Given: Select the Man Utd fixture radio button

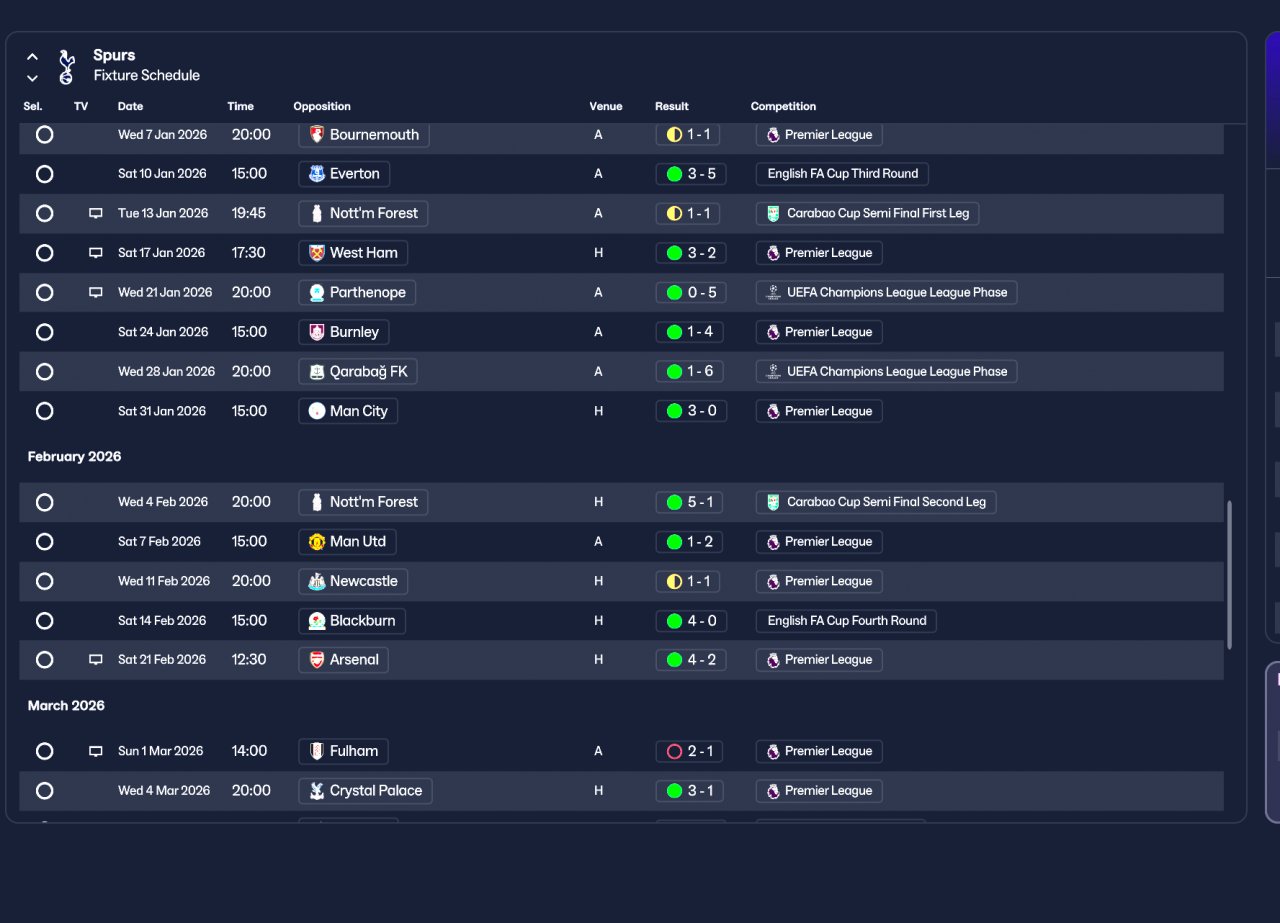Looking at the screenshot, I should click(44, 542).
